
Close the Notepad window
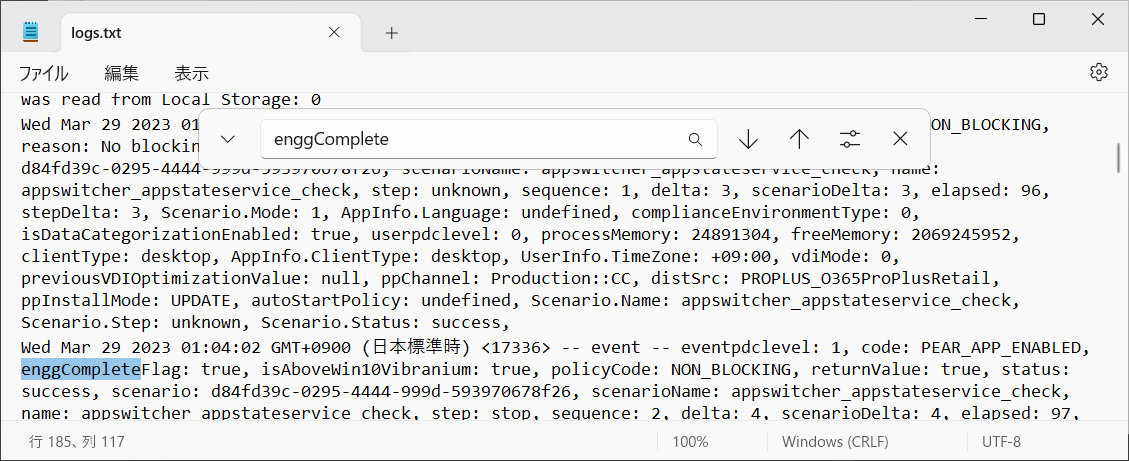tap(1097, 20)
